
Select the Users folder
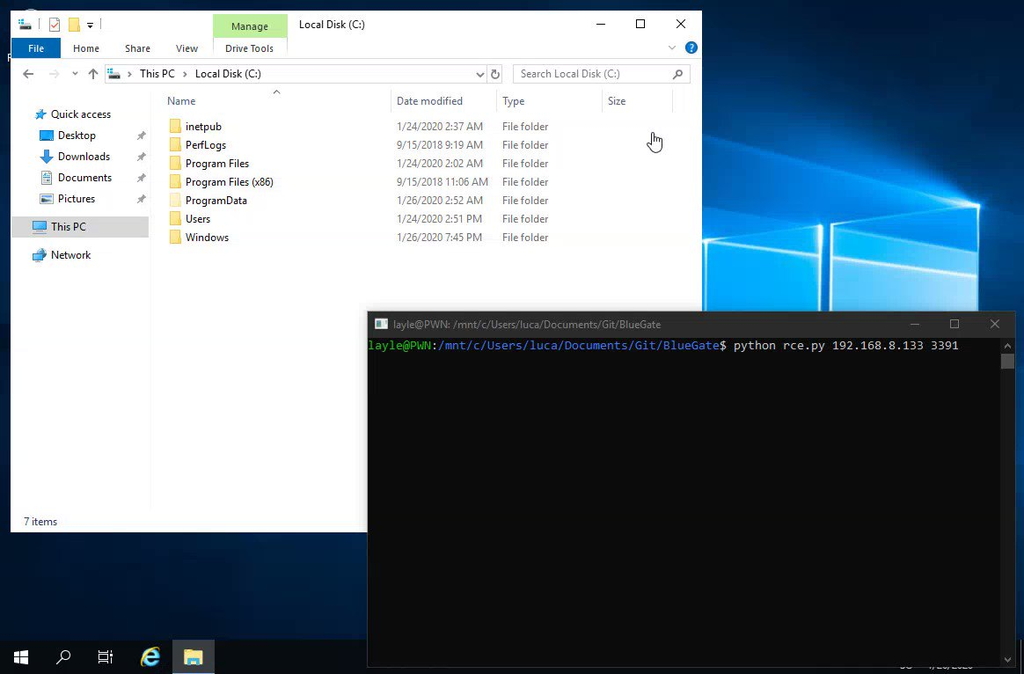(197, 219)
